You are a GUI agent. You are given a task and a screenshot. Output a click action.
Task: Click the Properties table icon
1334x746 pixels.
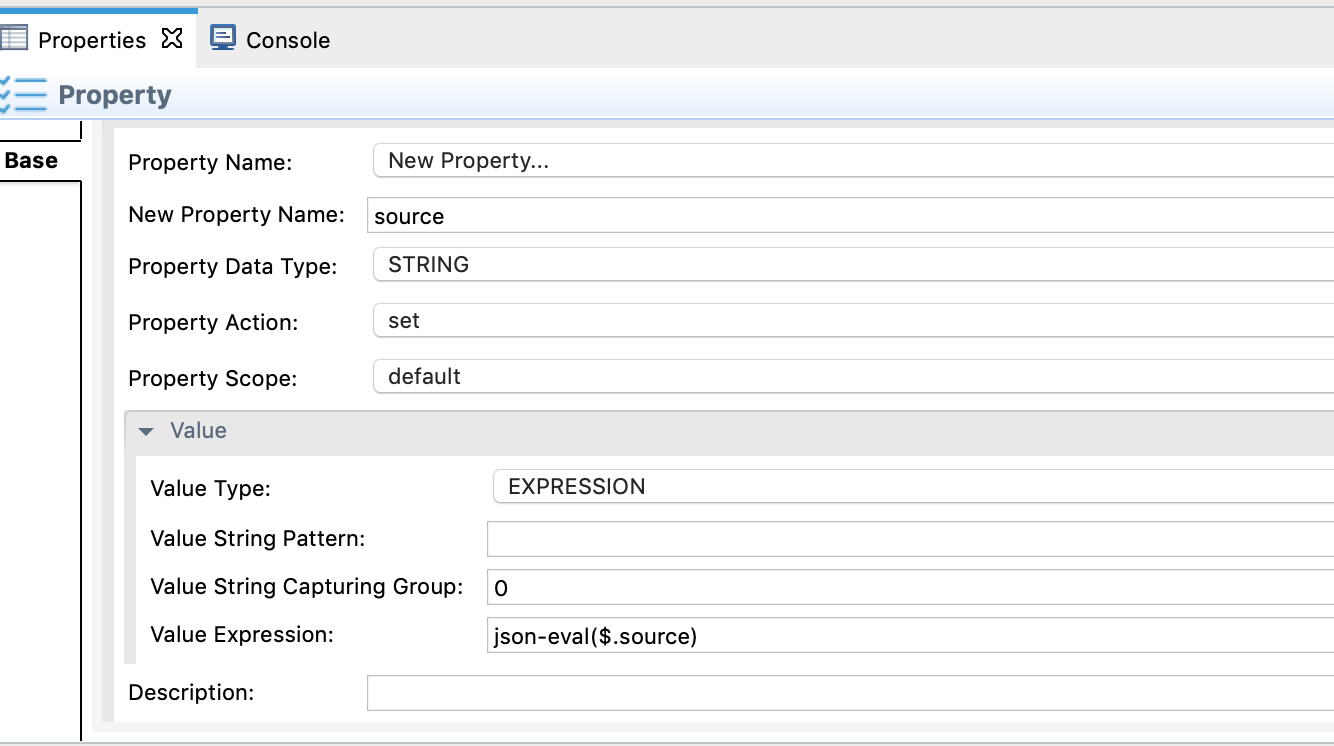tap(13, 39)
